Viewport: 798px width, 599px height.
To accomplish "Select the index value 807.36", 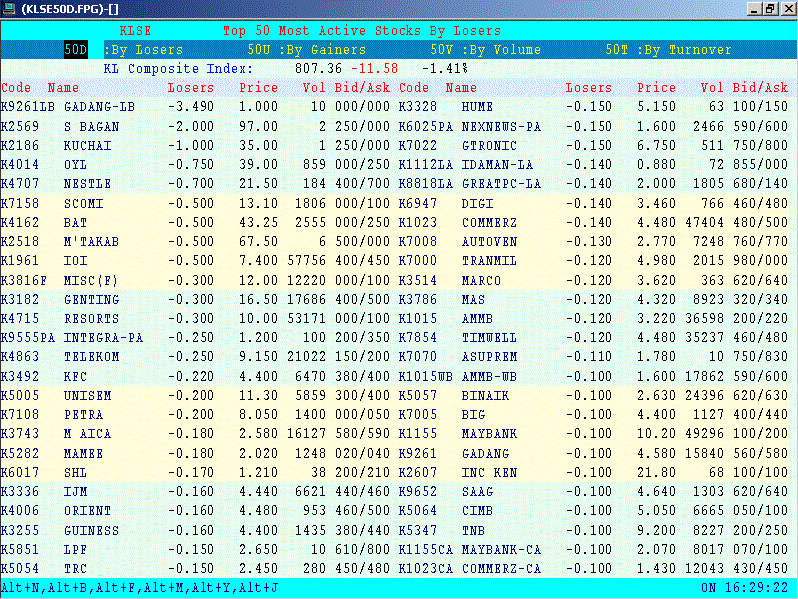I will point(318,69).
